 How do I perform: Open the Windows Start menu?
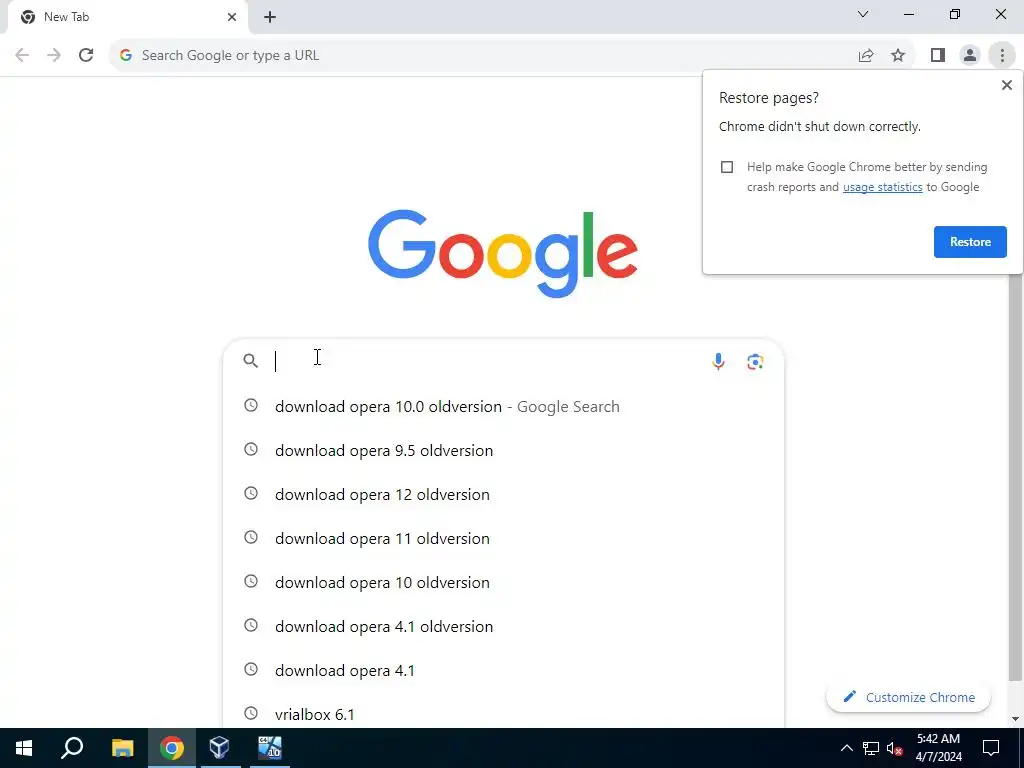click(24, 748)
